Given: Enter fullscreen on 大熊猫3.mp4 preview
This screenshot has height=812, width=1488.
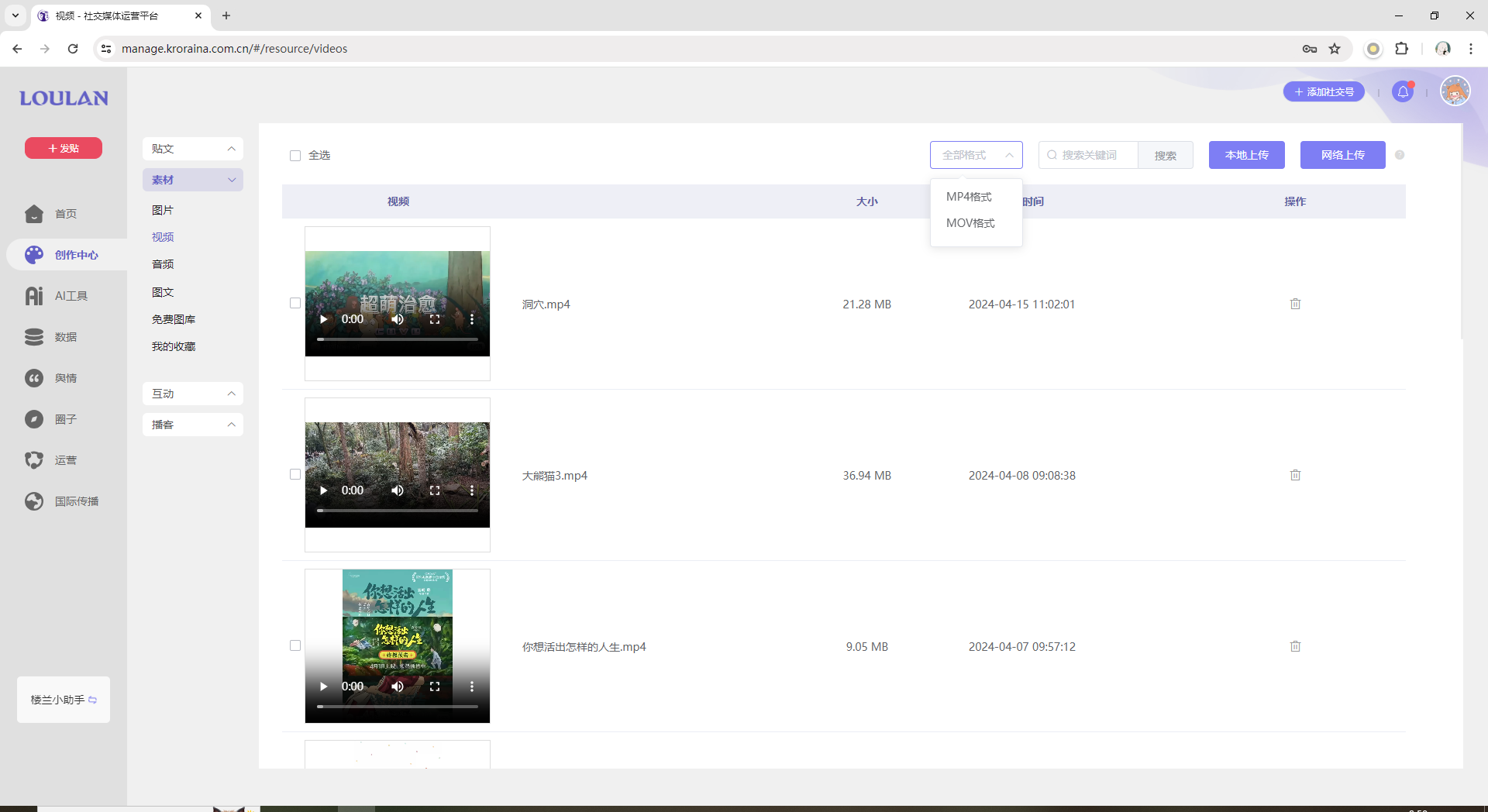Looking at the screenshot, I should click(435, 490).
